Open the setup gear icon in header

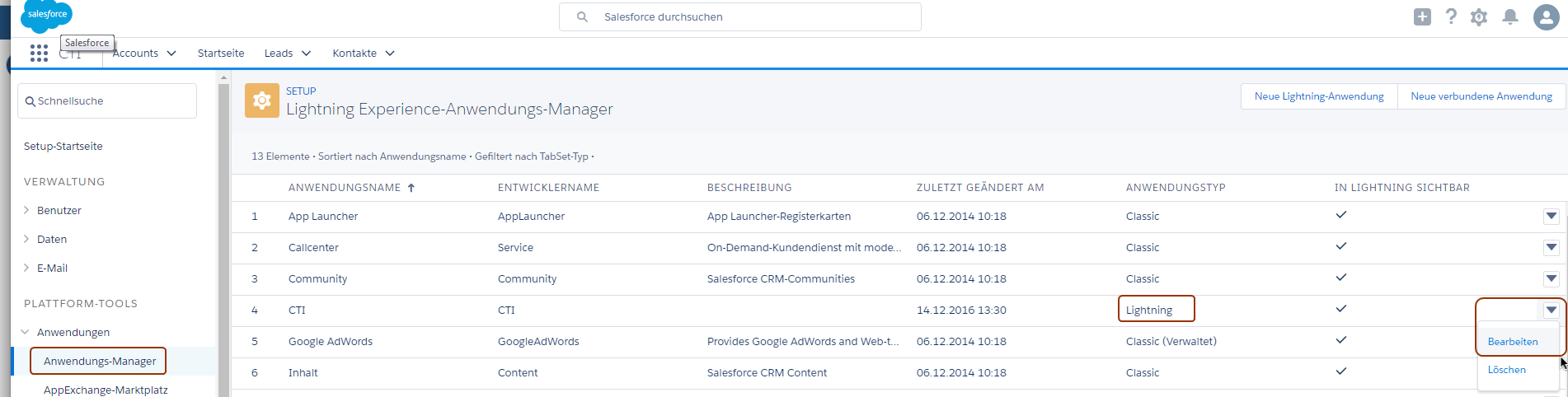[x=1479, y=16]
